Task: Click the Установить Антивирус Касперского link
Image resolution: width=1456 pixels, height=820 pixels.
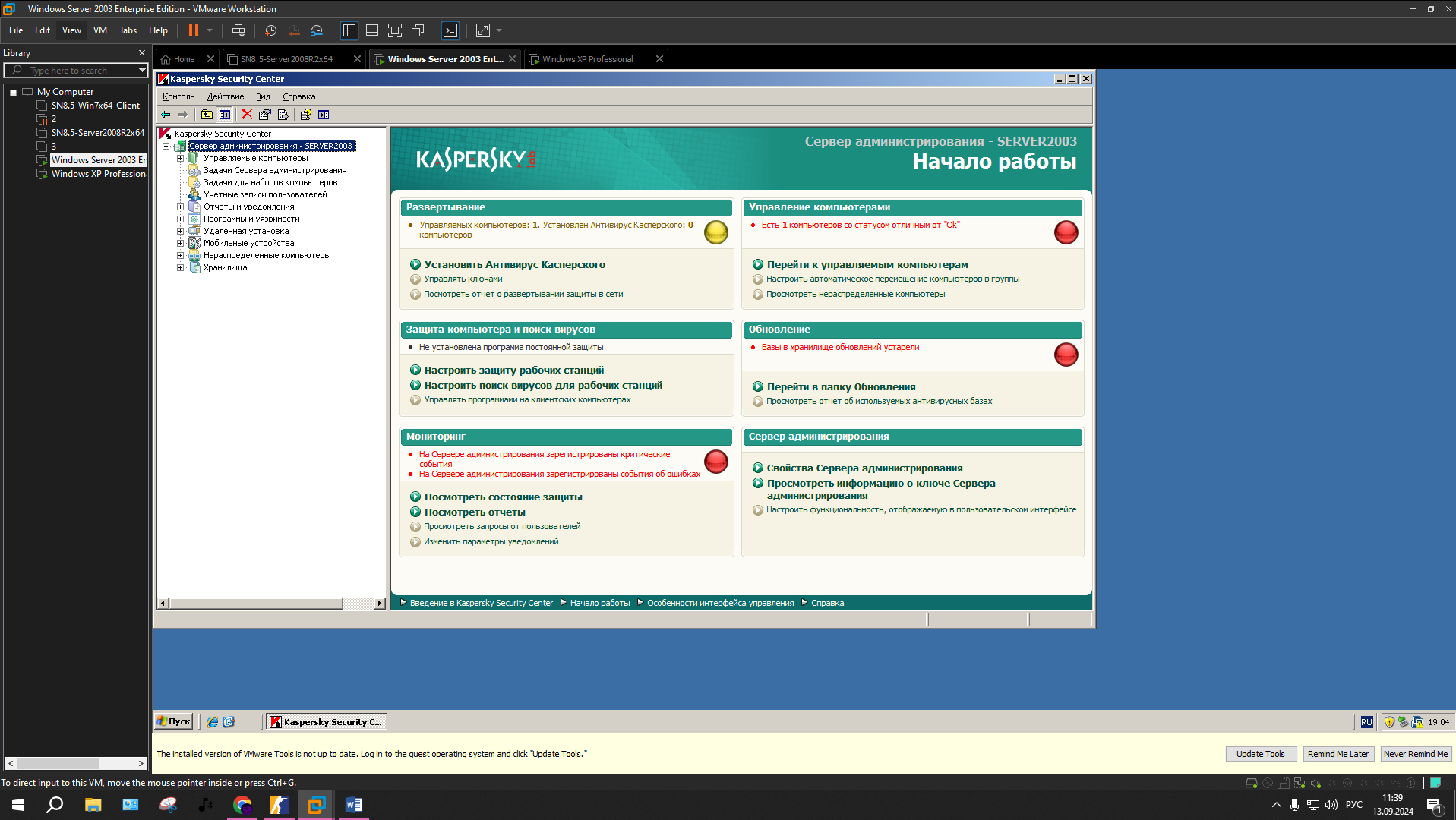Action: point(514,264)
